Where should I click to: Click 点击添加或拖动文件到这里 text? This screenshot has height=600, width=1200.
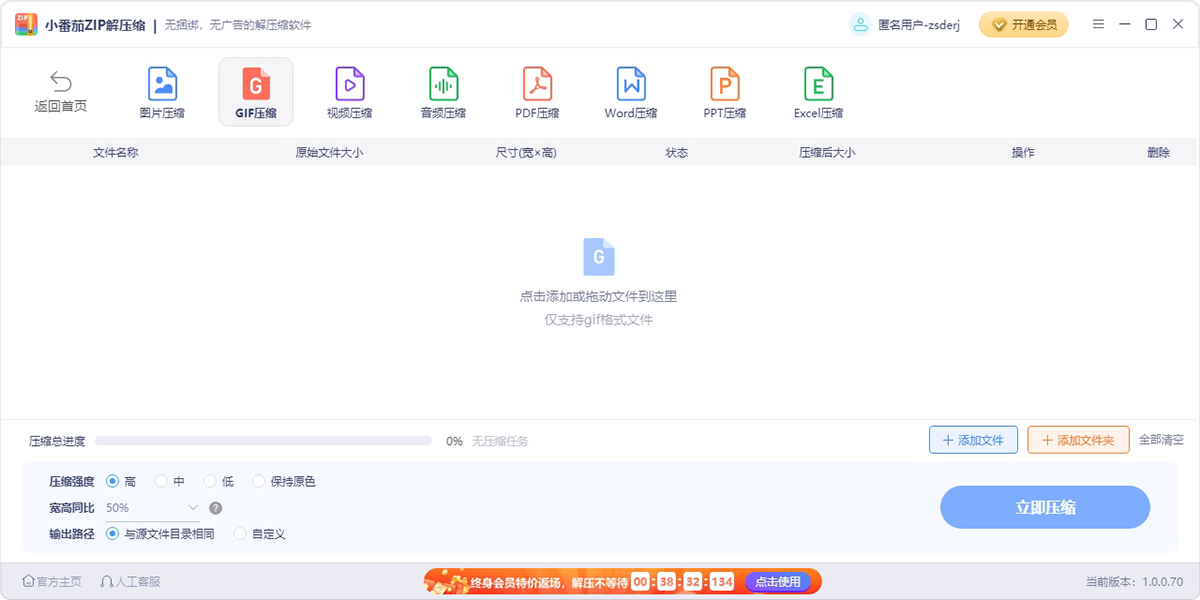599,296
